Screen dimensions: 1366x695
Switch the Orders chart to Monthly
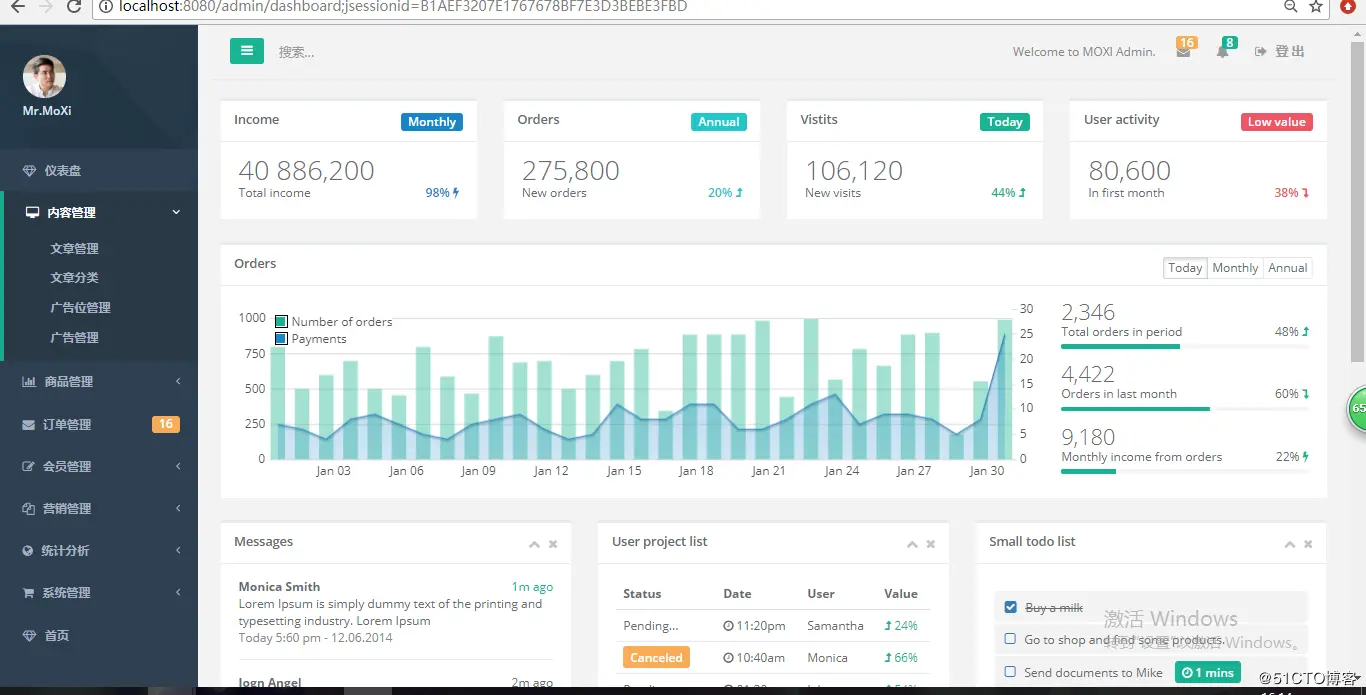pos(1235,268)
